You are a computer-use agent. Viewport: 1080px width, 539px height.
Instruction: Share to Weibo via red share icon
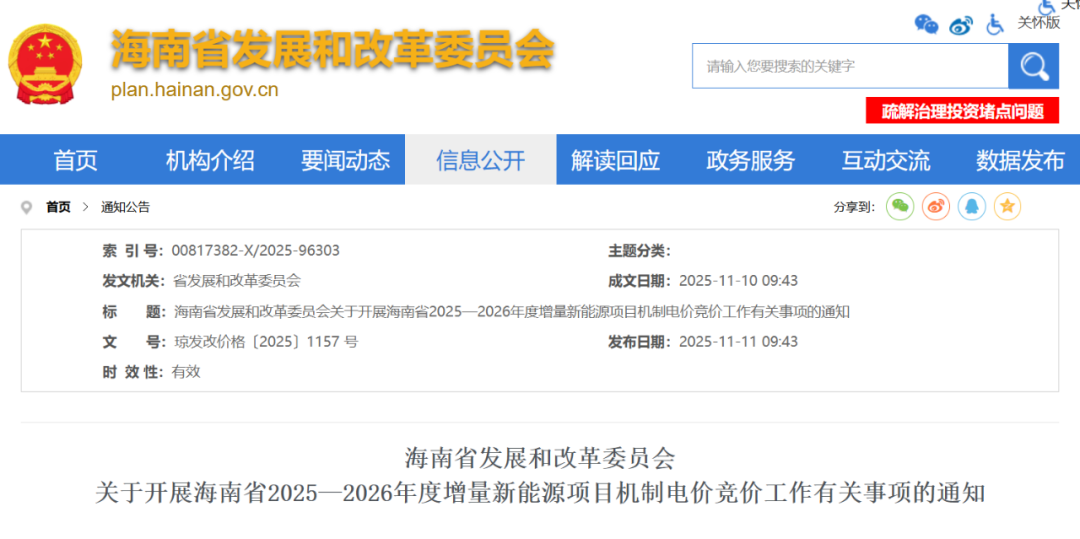[x=935, y=206]
